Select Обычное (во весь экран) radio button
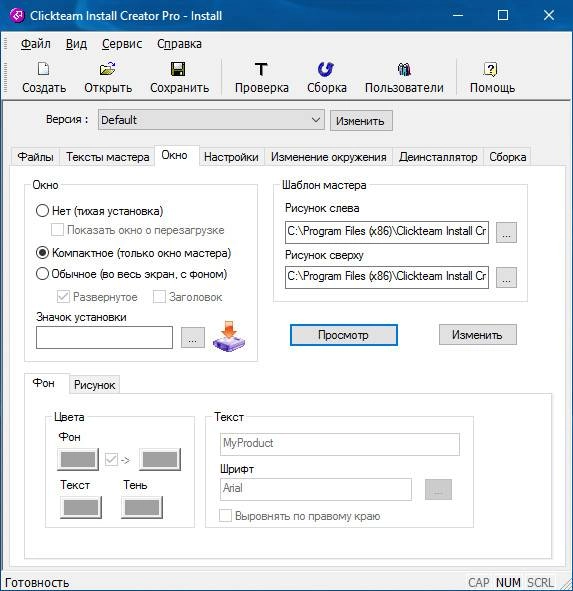This screenshot has width=573, height=591. pos(42,274)
